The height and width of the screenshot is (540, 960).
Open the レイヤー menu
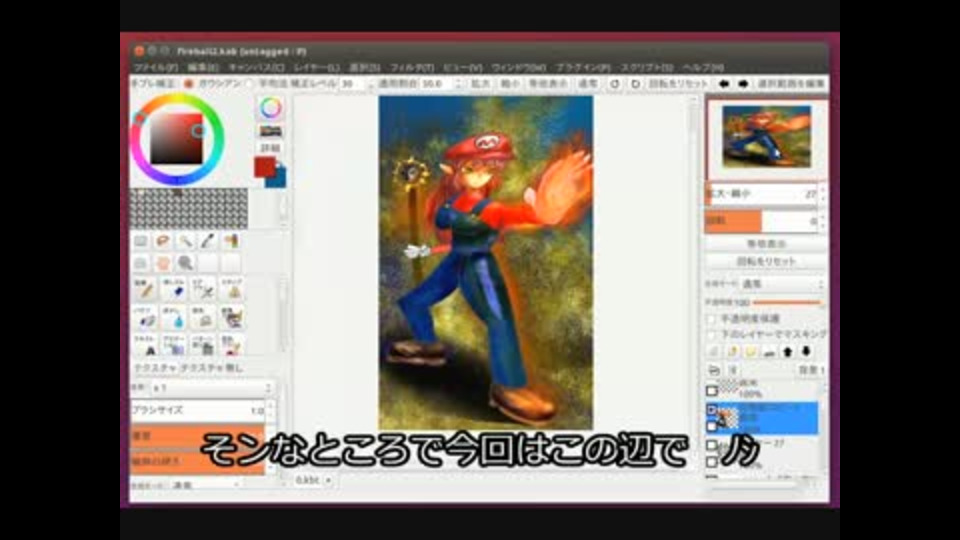point(317,67)
